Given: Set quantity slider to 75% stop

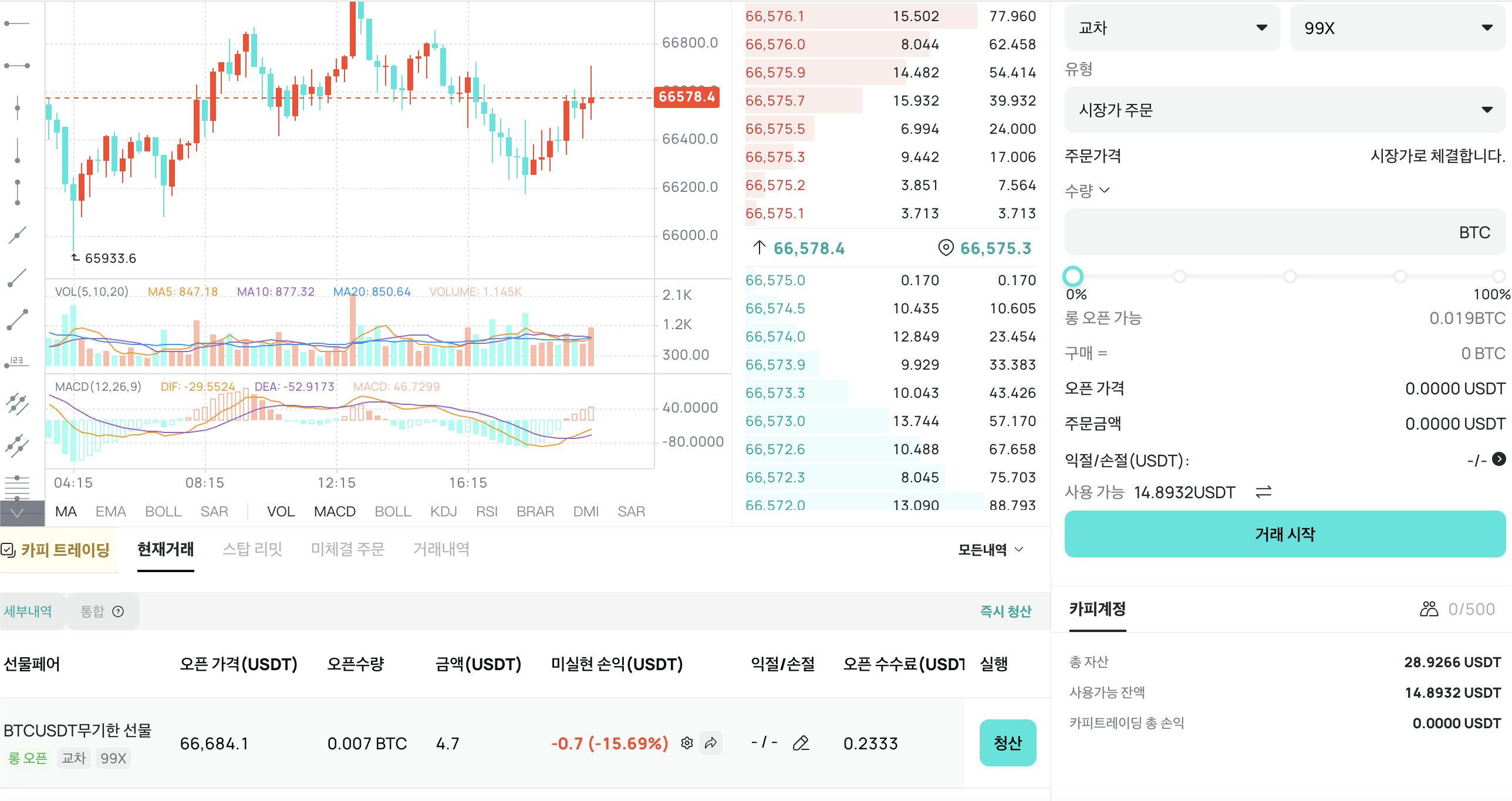Looking at the screenshot, I should (x=1400, y=276).
